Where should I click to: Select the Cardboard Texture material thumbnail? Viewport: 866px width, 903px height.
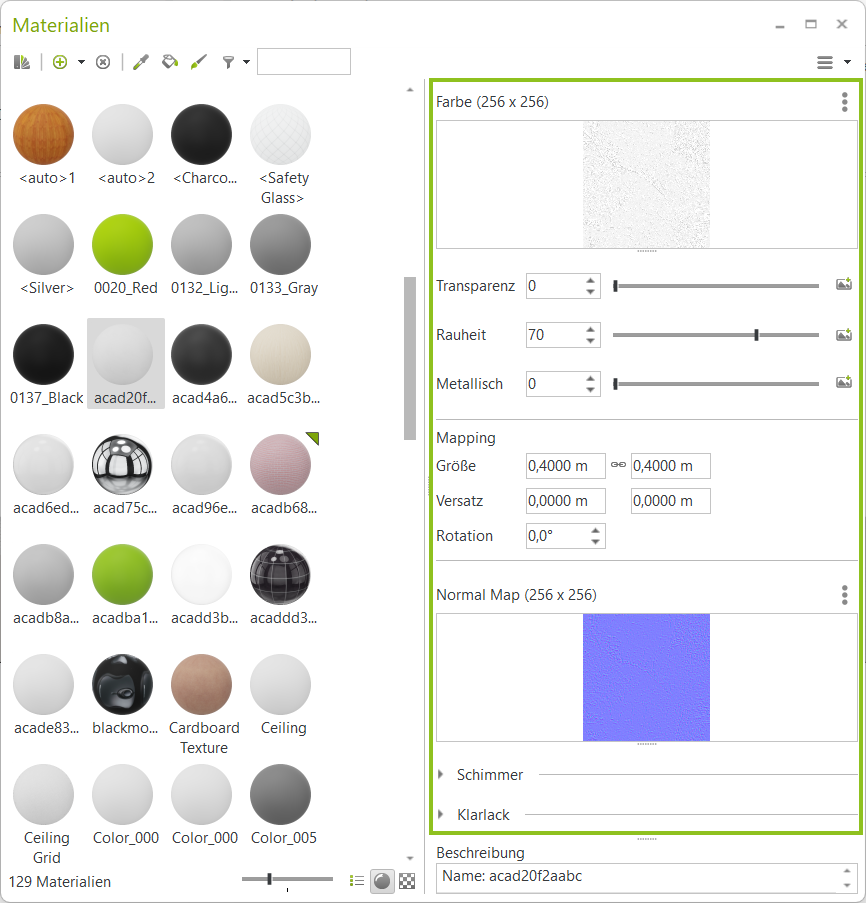tap(203, 684)
